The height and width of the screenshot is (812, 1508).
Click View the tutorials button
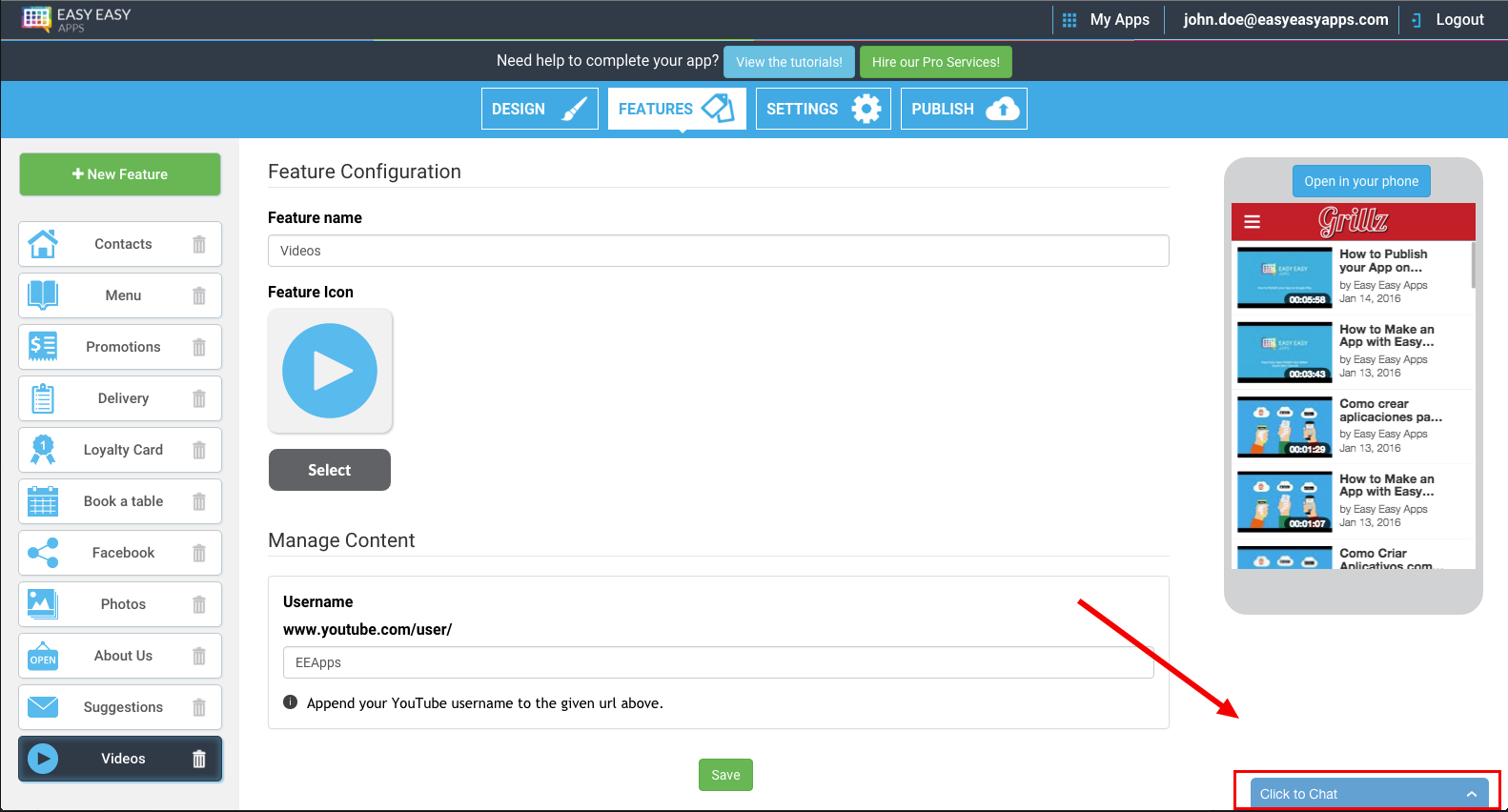point(788,62)
